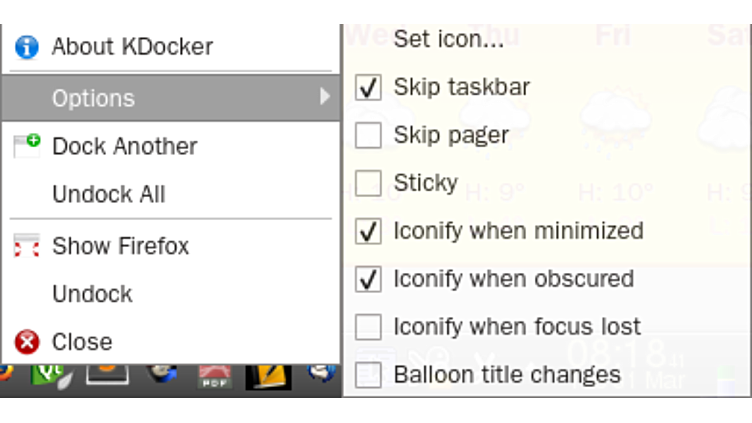Open the Set icon... entry

coord(448,40)
